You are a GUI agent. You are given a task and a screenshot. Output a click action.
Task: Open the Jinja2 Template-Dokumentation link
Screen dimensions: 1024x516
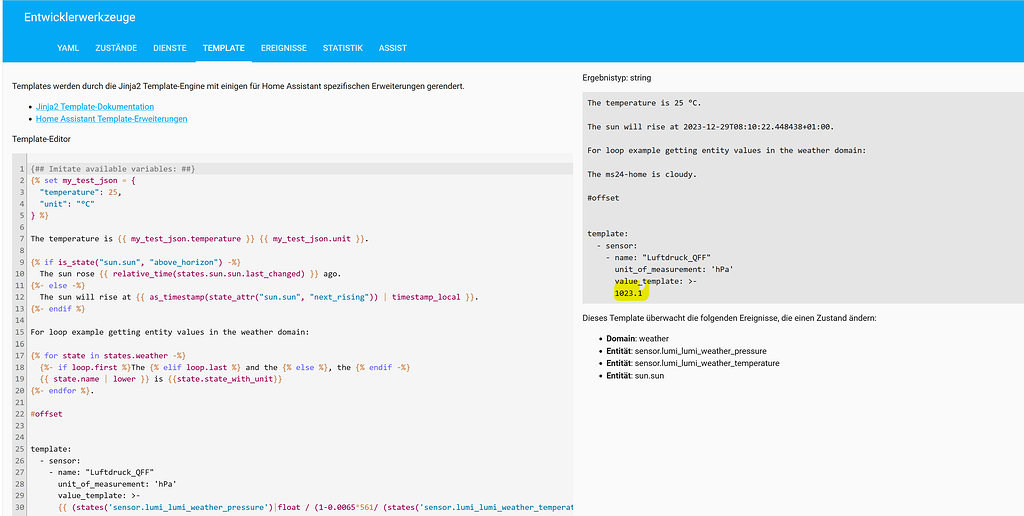pyautogui.click(x=95, y=107)
